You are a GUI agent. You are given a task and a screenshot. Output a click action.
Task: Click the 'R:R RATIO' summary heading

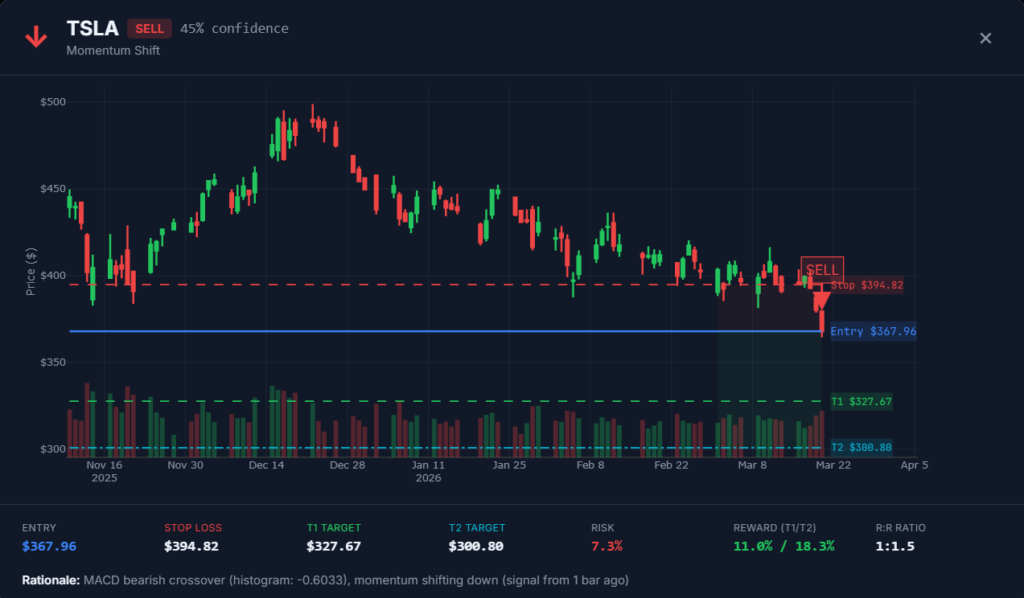point(901,527)
